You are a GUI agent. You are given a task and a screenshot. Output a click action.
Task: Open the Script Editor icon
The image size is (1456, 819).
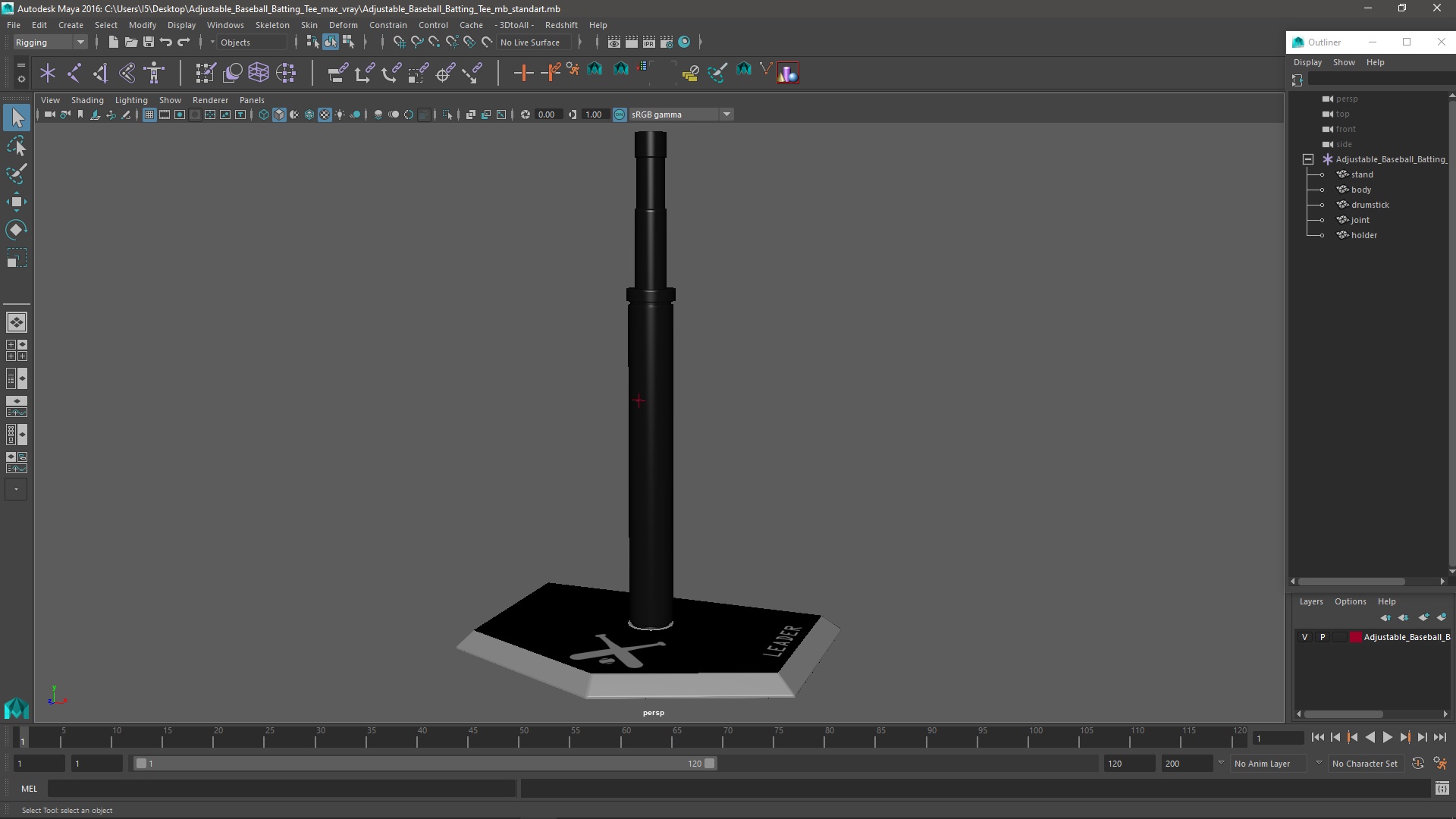1442,789
